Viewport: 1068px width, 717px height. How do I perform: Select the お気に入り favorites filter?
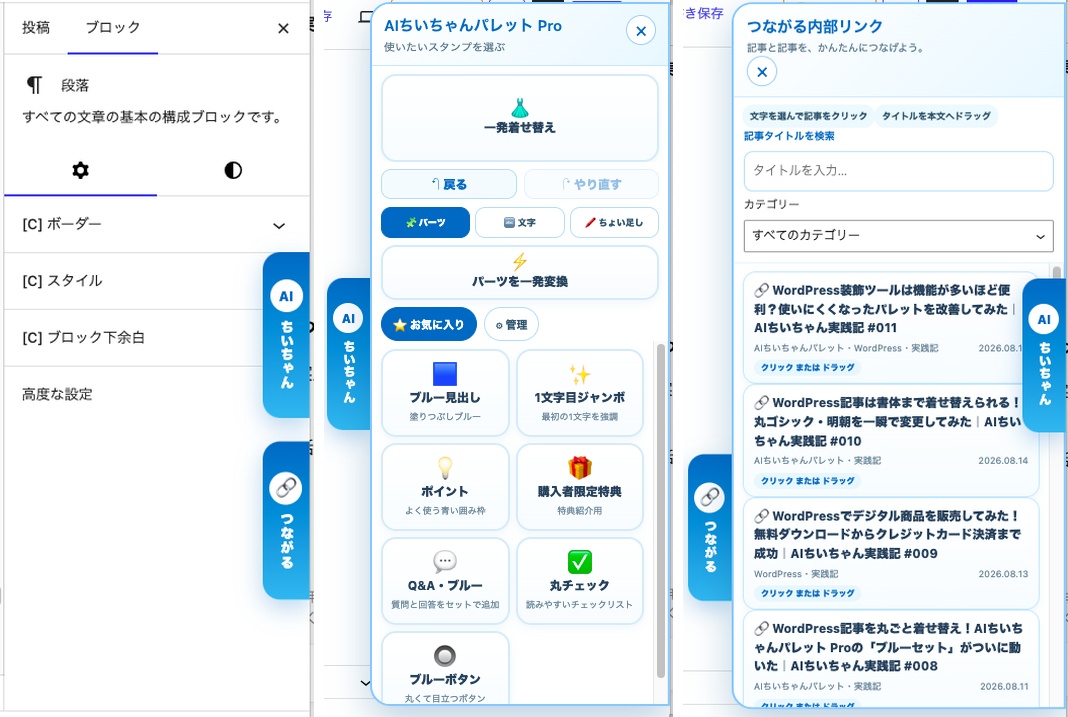click(x=429, y=324)
